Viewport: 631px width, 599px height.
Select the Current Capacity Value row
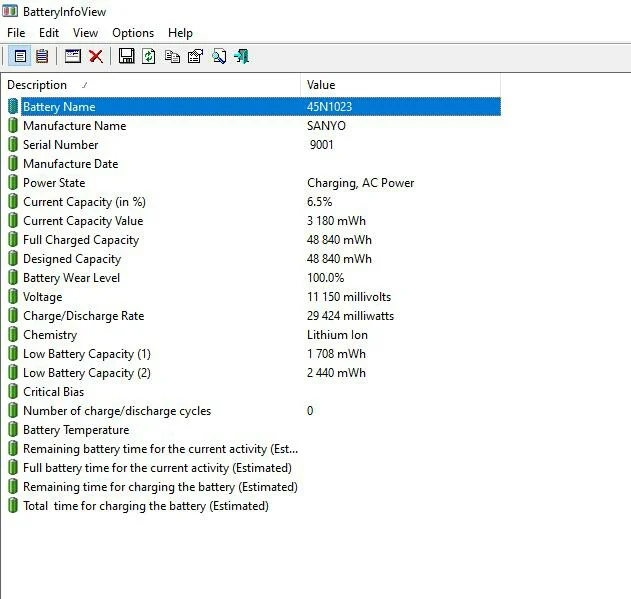(254, 221)
